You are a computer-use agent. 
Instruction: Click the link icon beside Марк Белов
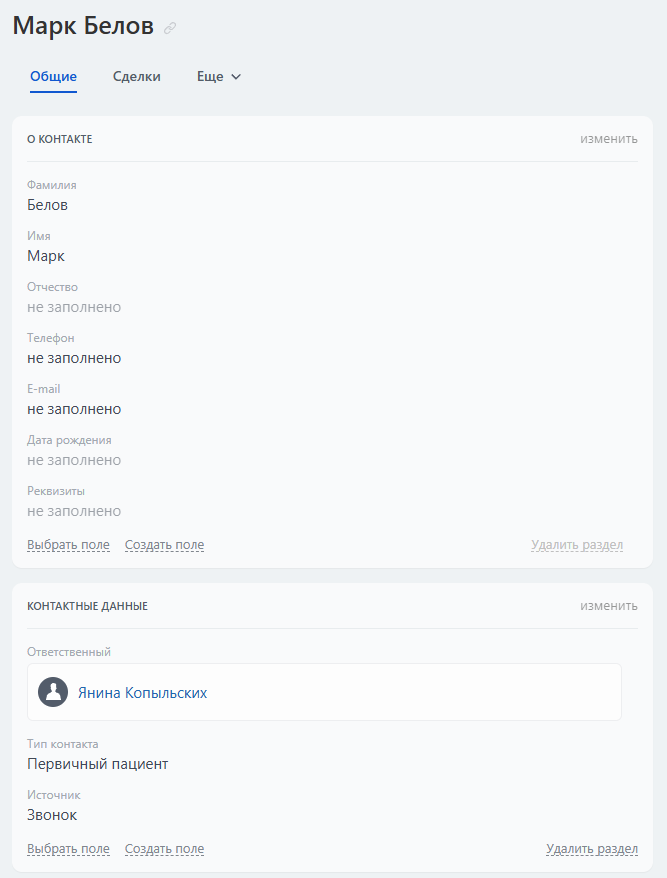[x=170, y=29]
